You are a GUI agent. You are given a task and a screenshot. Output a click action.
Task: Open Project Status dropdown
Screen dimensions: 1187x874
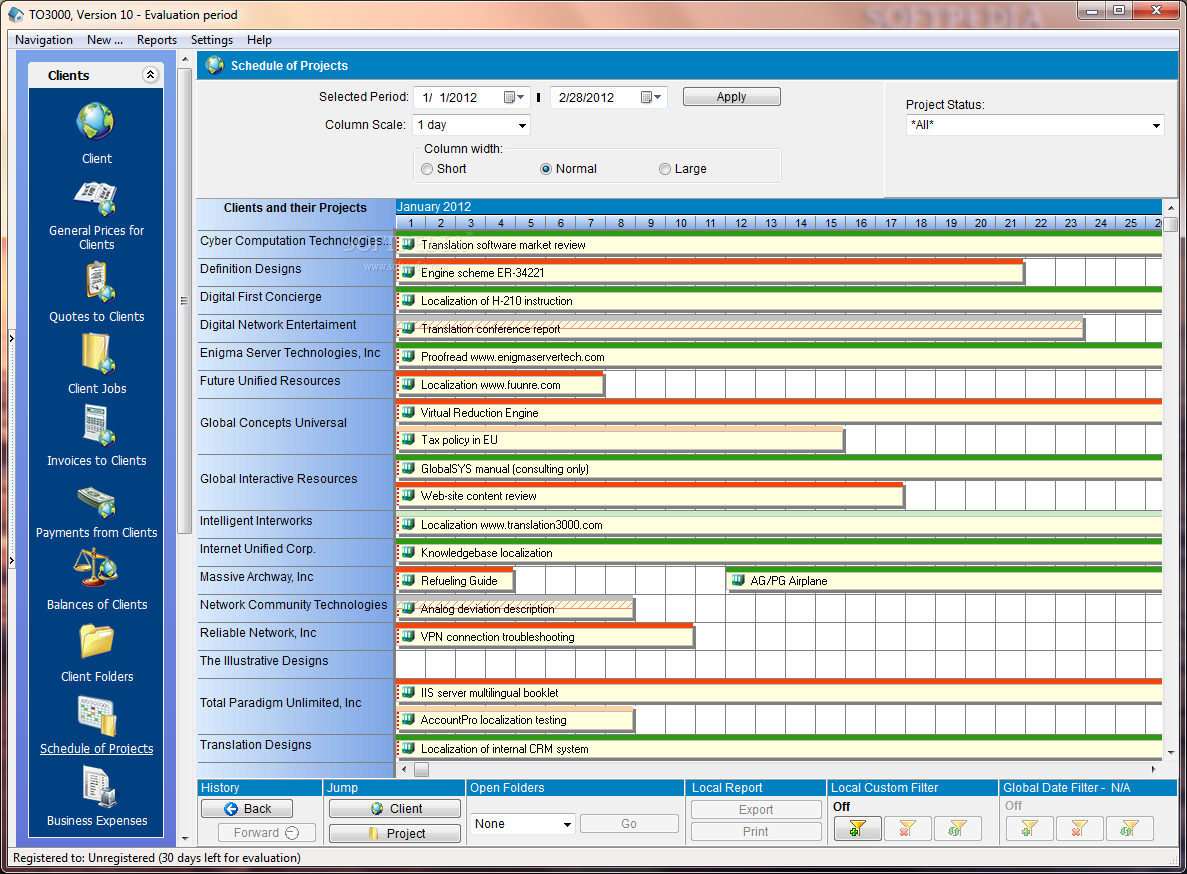pyautogui.click(x=1156, y=126)
